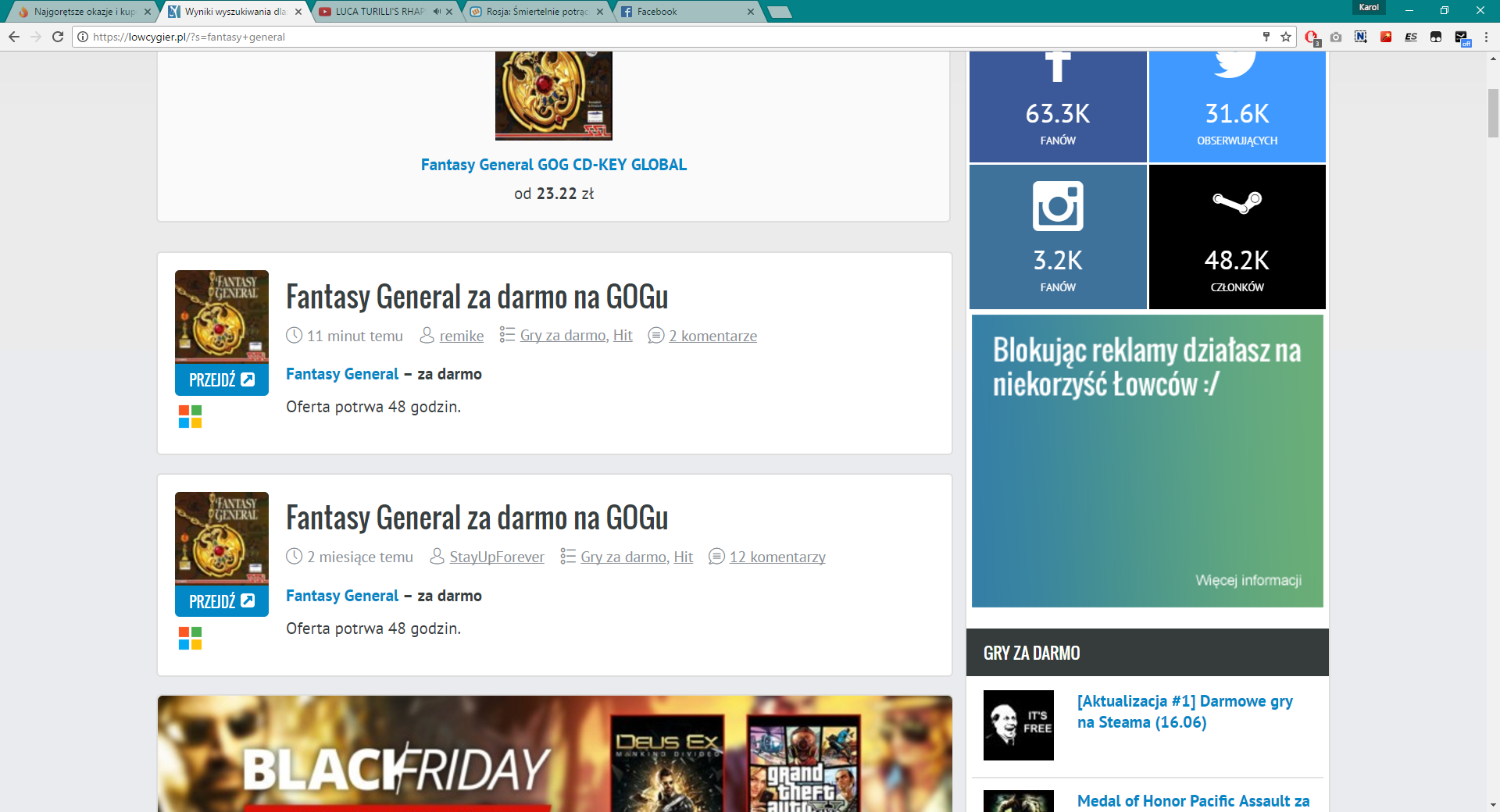
Task: Click the page vertical scrollbar thumb
Action: [x=1493, y=113]
